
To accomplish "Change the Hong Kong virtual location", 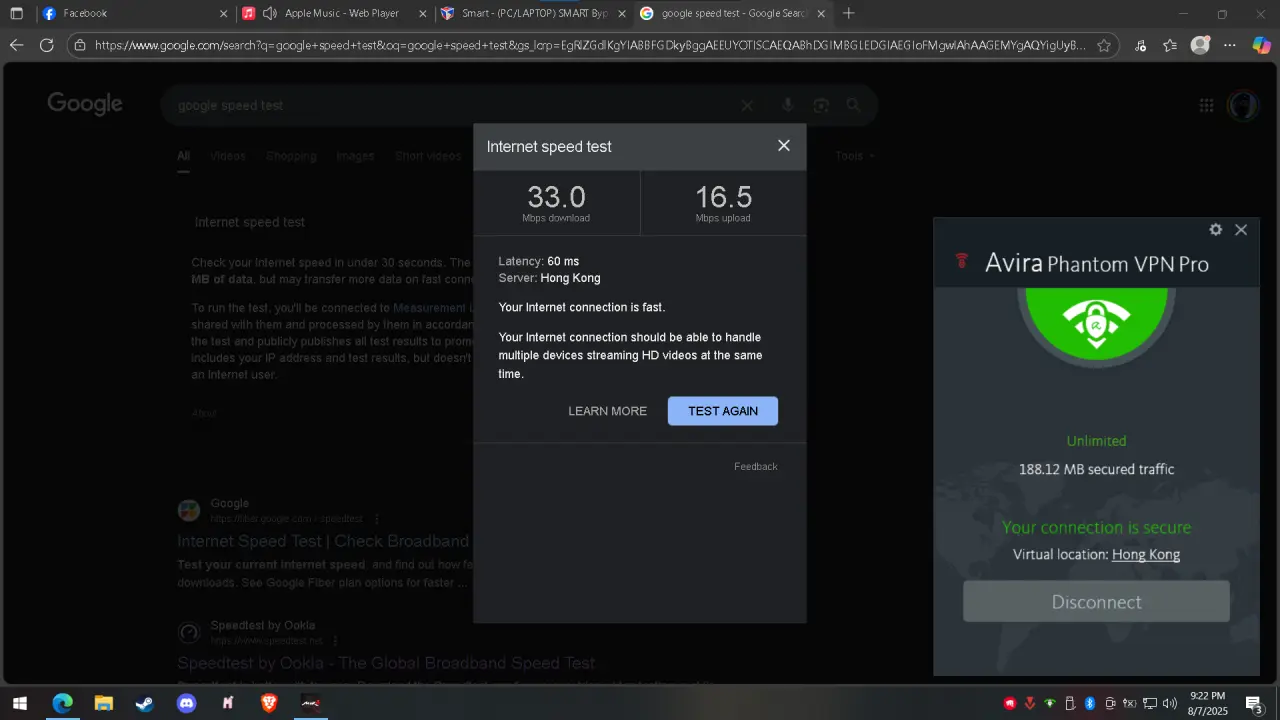I will tap(1146, 554).
